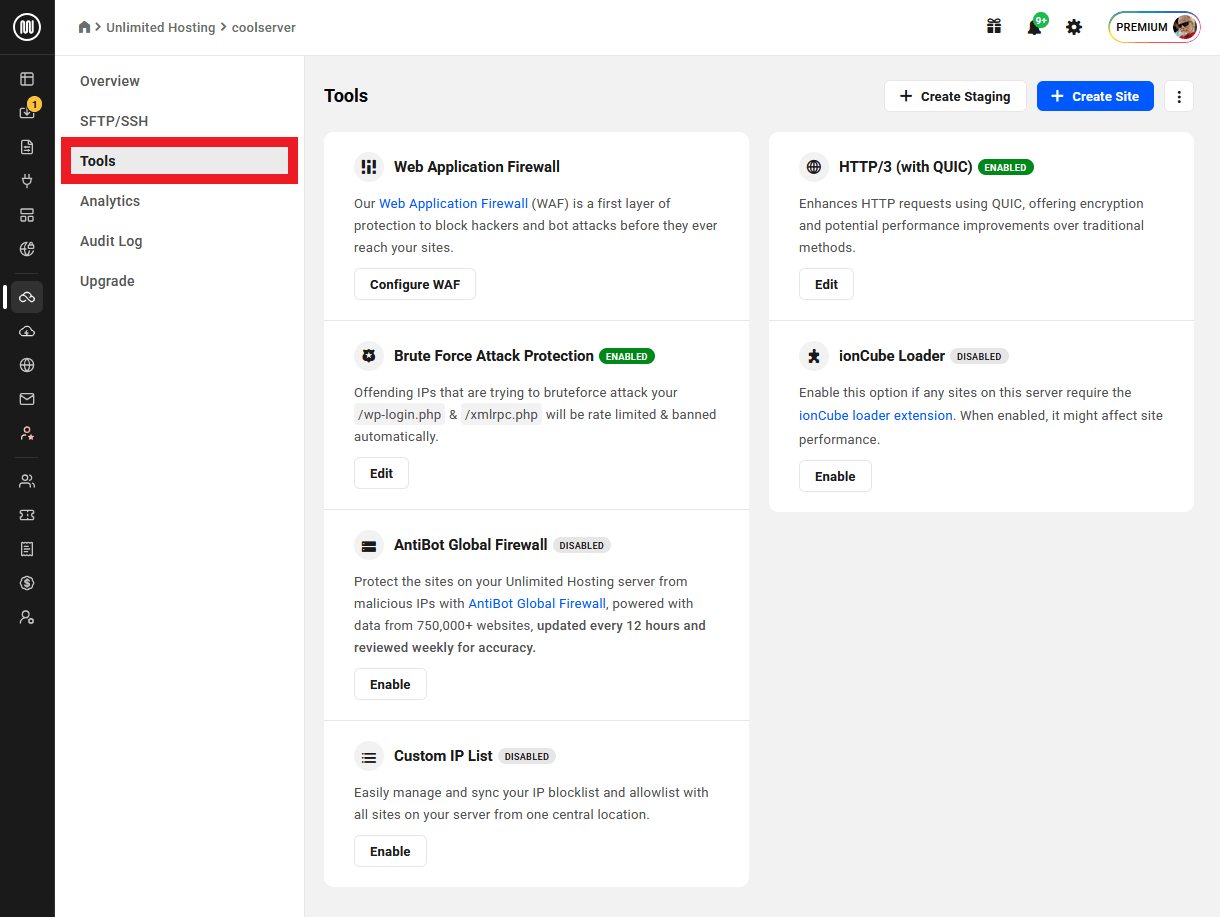Click the /wp-login.php code text
This screenshot has width=1220, height=917.
[x=399, y=414]
